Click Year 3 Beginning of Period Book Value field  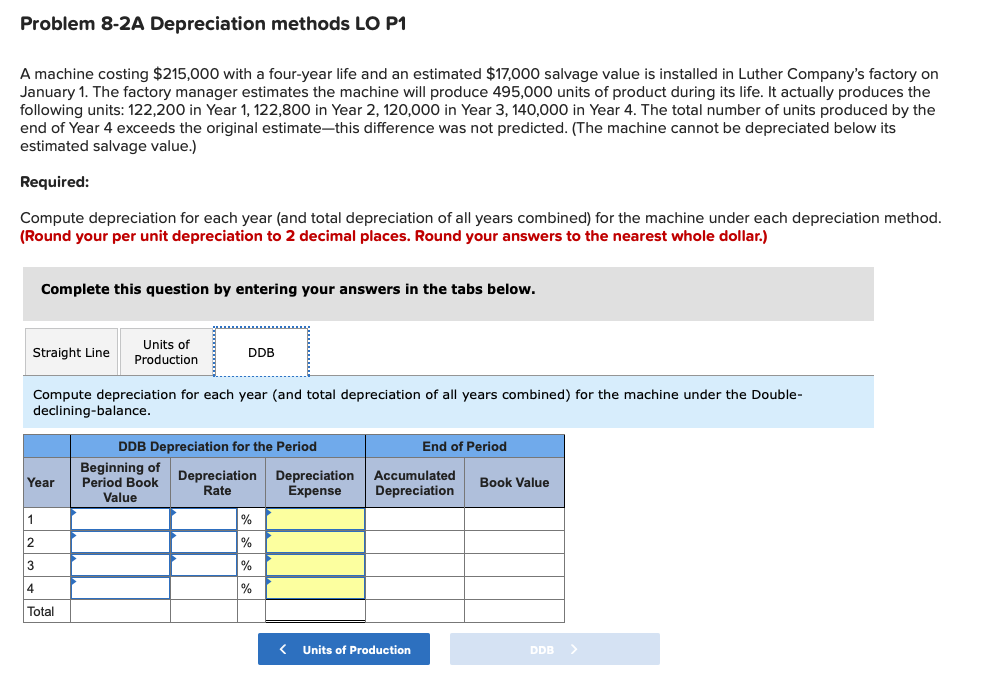tap(120, 565)
